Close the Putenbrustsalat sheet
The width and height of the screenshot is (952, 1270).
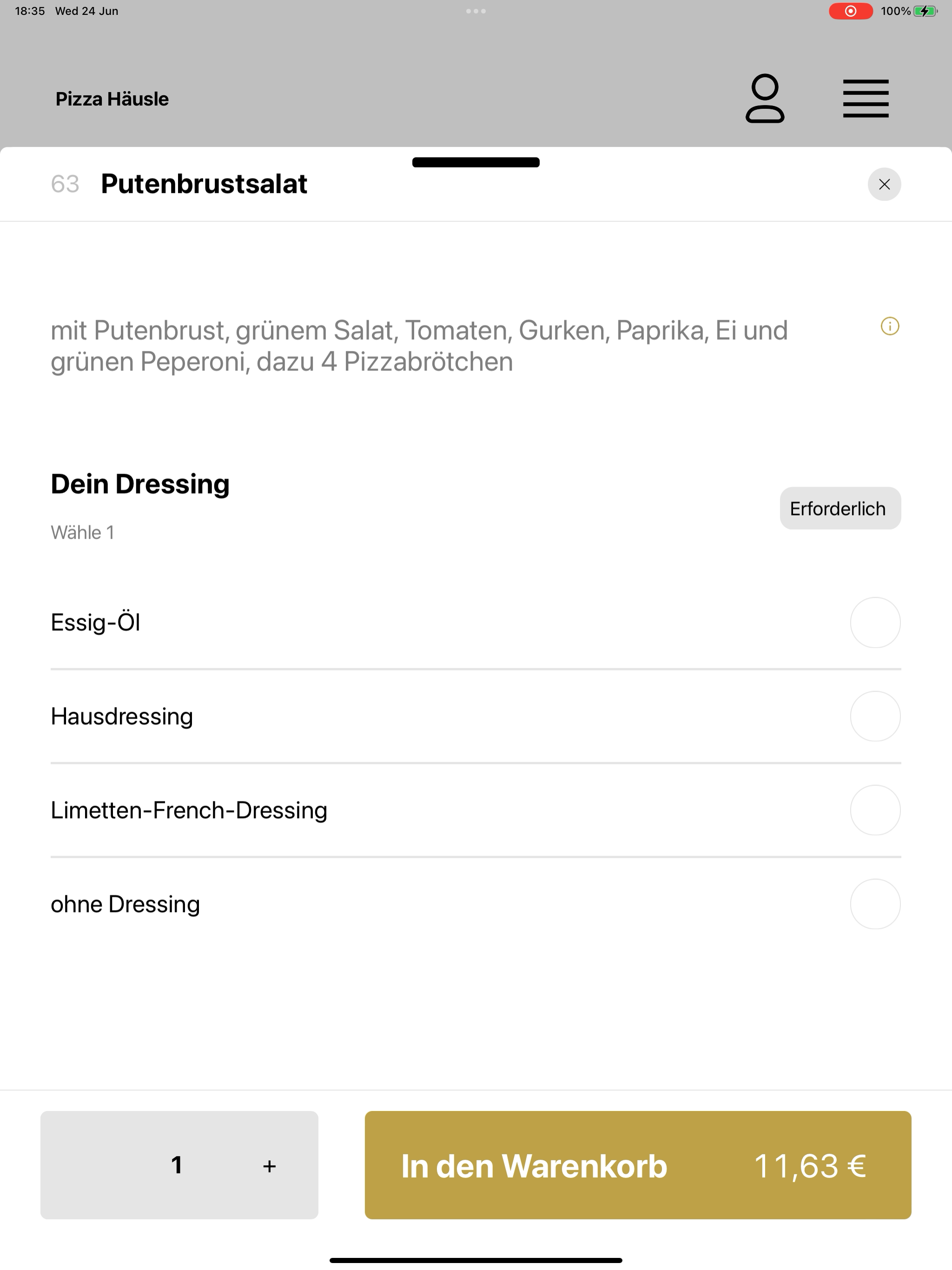coord(884,184)
